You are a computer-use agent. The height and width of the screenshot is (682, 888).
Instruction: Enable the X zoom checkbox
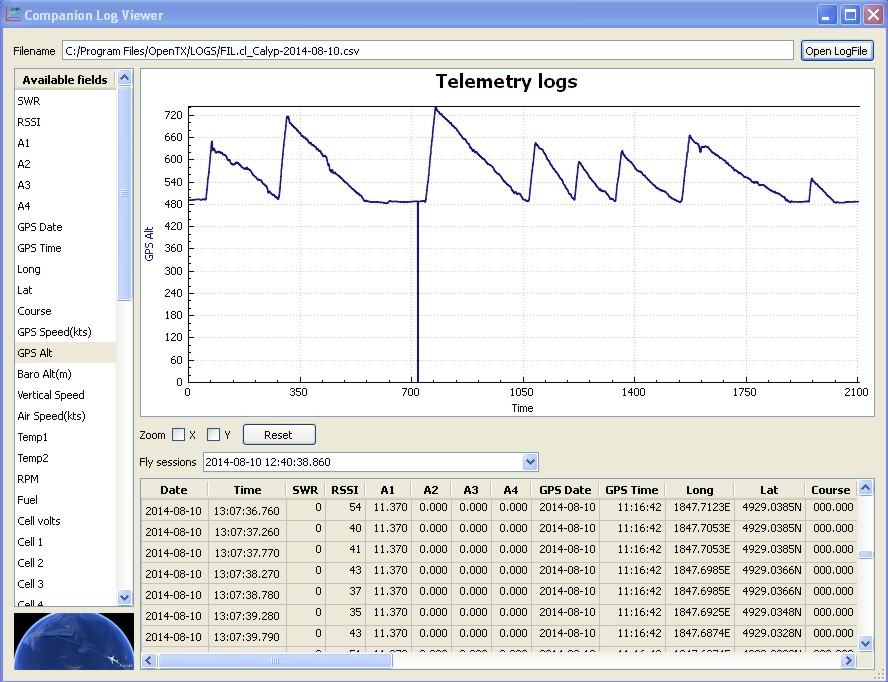tap(179, 435)
